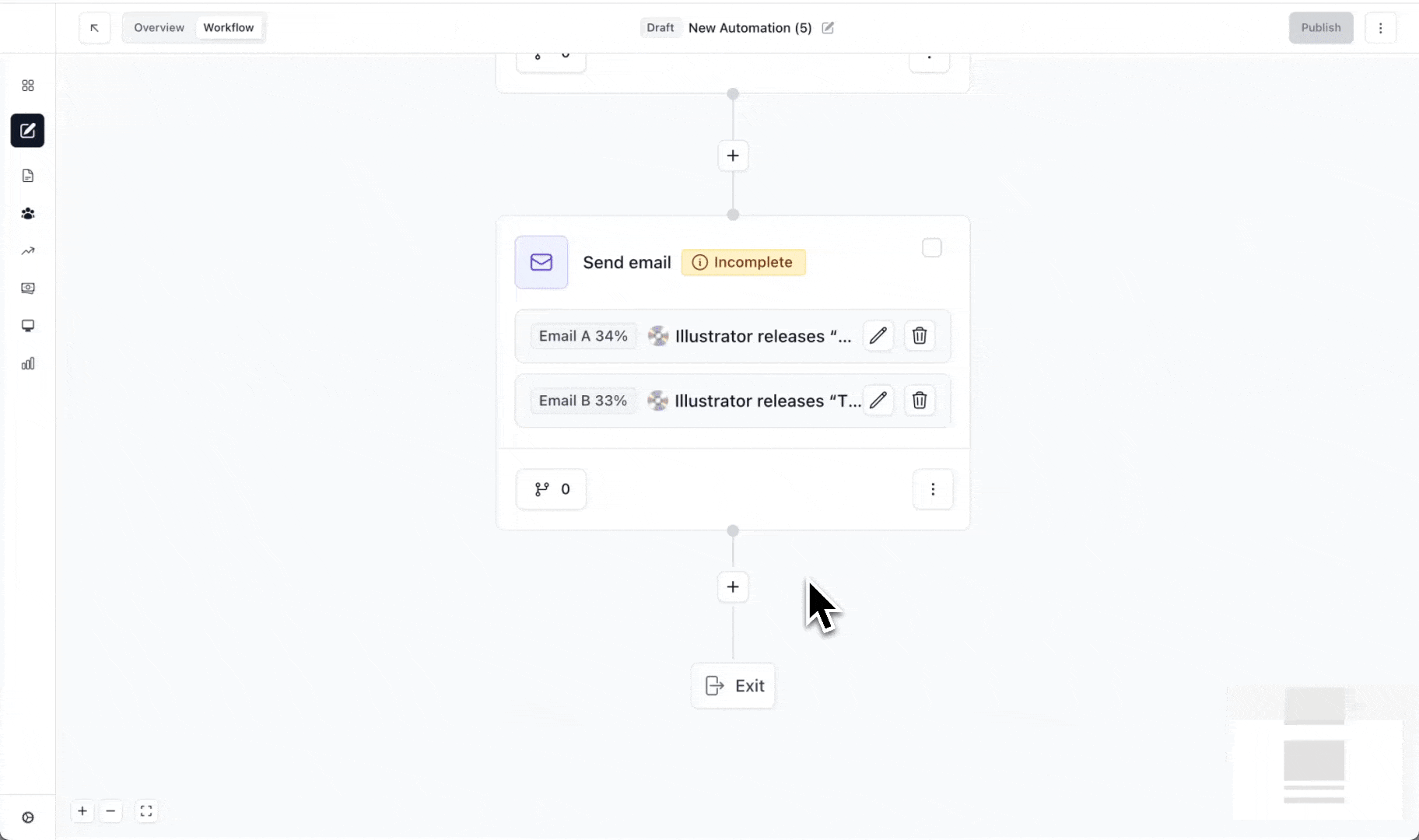This screenshot has height=840, width=1419.
Task: Edit Email A using its pencil icon
Action: tap(878, 335)
